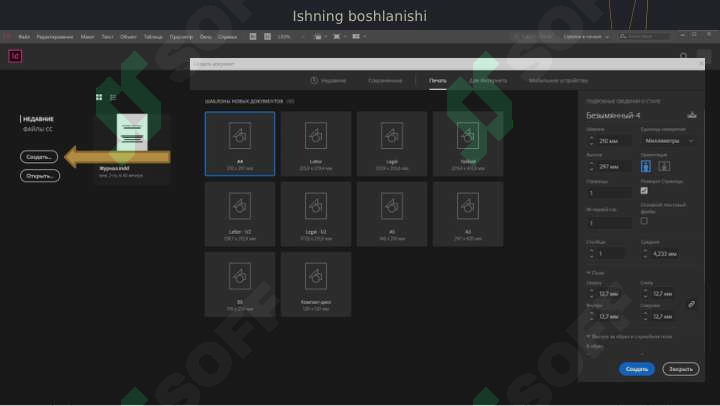Save document preset icon beside Безымянный-4
Screen dimensions: 720x406
point(692,115)
